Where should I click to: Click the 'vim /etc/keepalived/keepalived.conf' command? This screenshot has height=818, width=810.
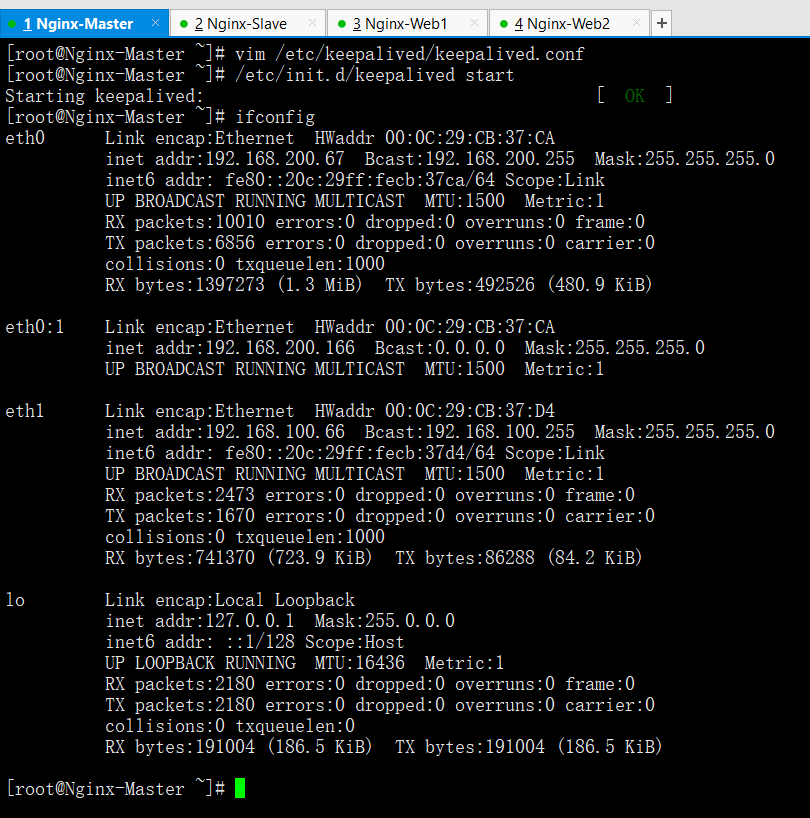409,54
